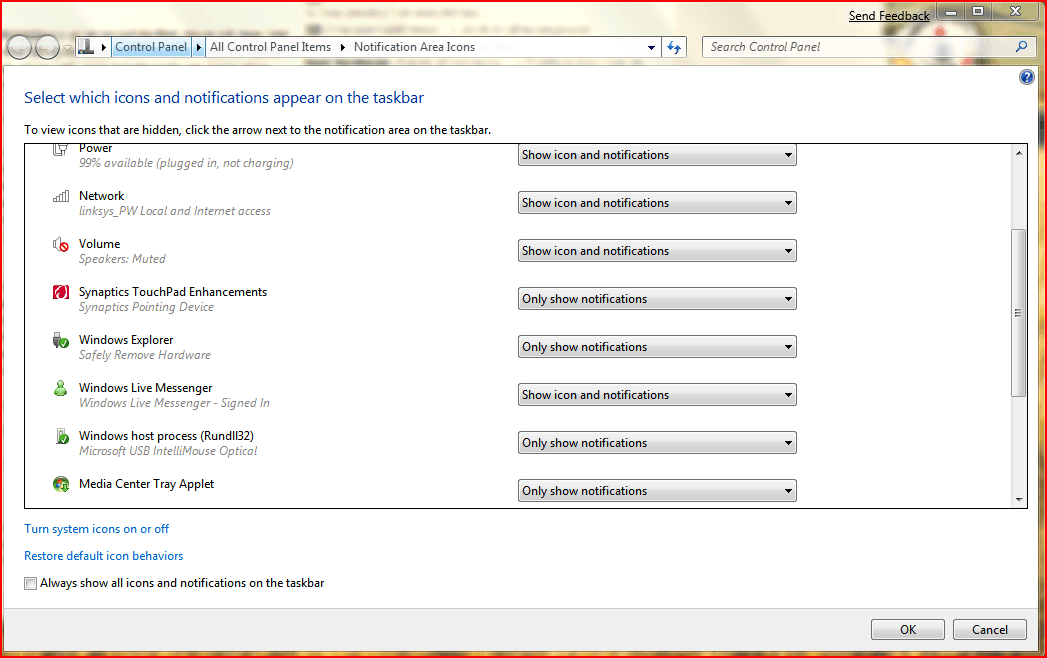Click the red Synaptics TouchPad icon
This screenshot has height=658, width=1047.
(61, 292)
